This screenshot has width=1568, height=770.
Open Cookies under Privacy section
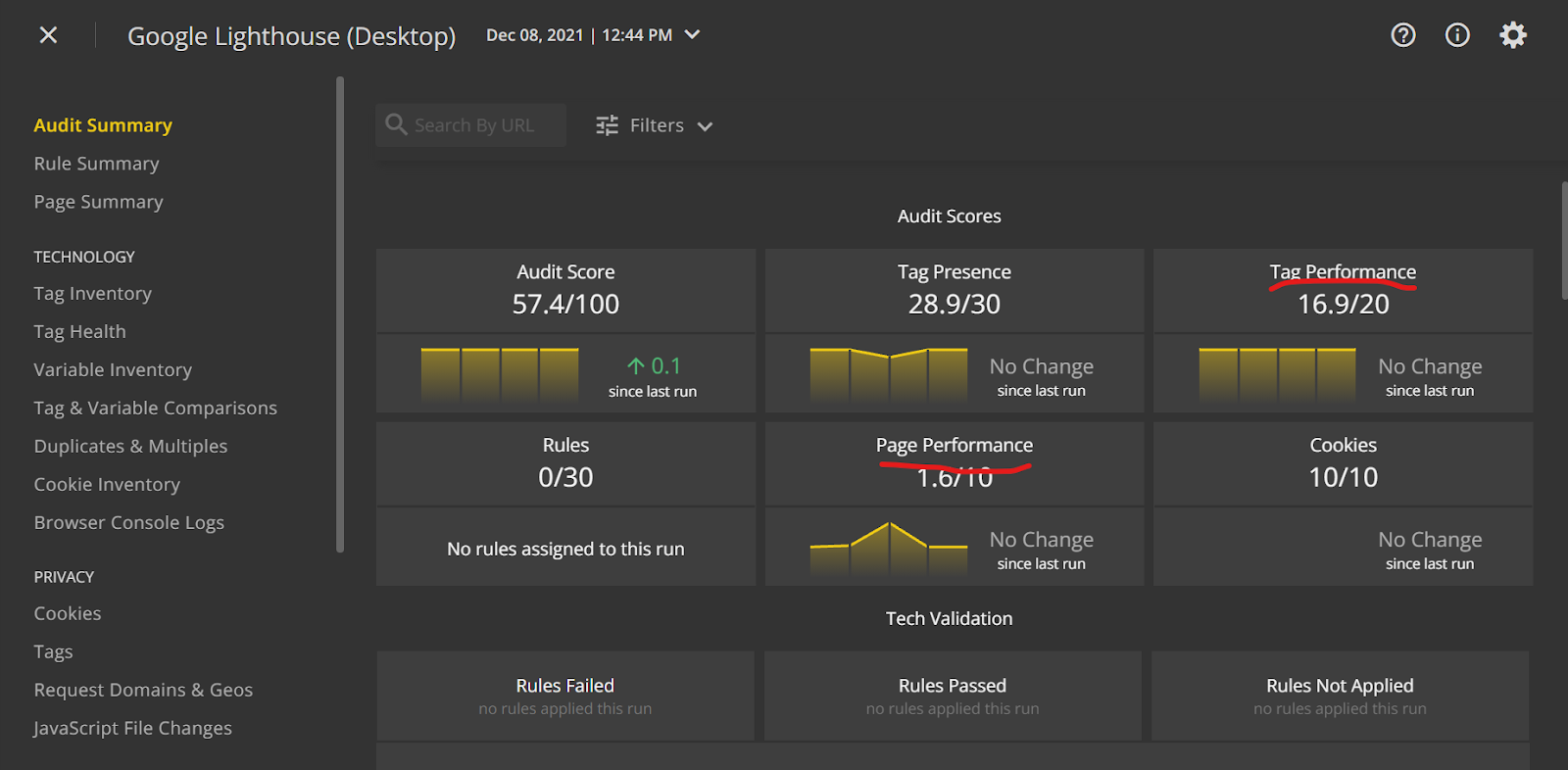[68, 614]
